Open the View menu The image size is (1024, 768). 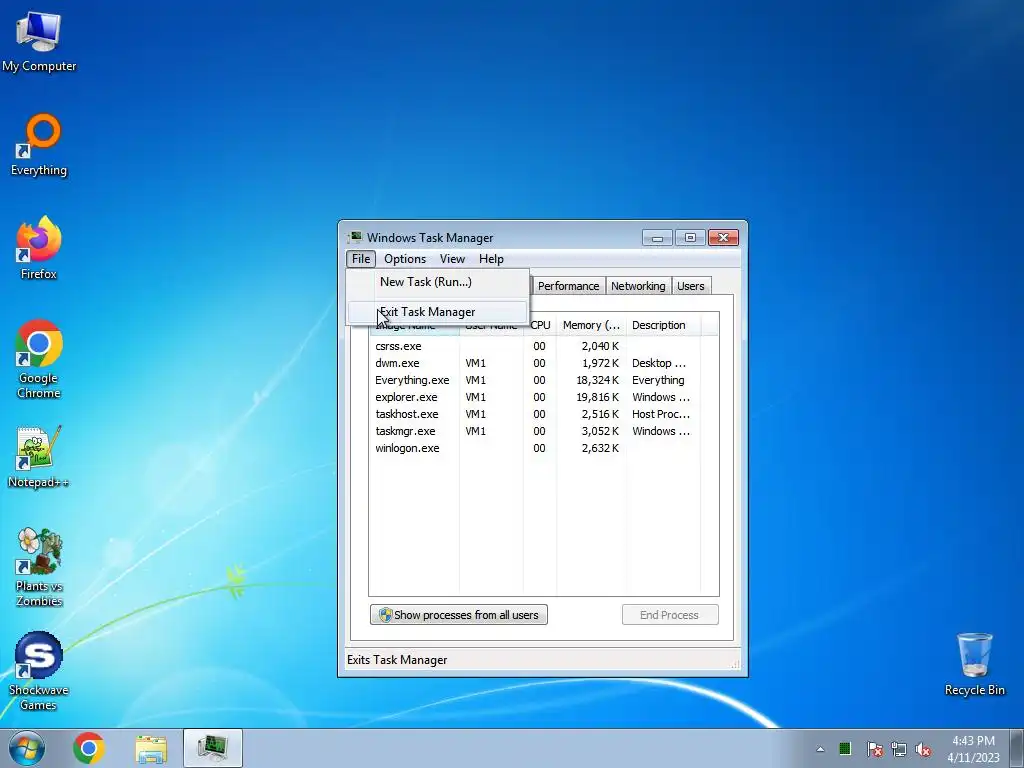point(452,259)
